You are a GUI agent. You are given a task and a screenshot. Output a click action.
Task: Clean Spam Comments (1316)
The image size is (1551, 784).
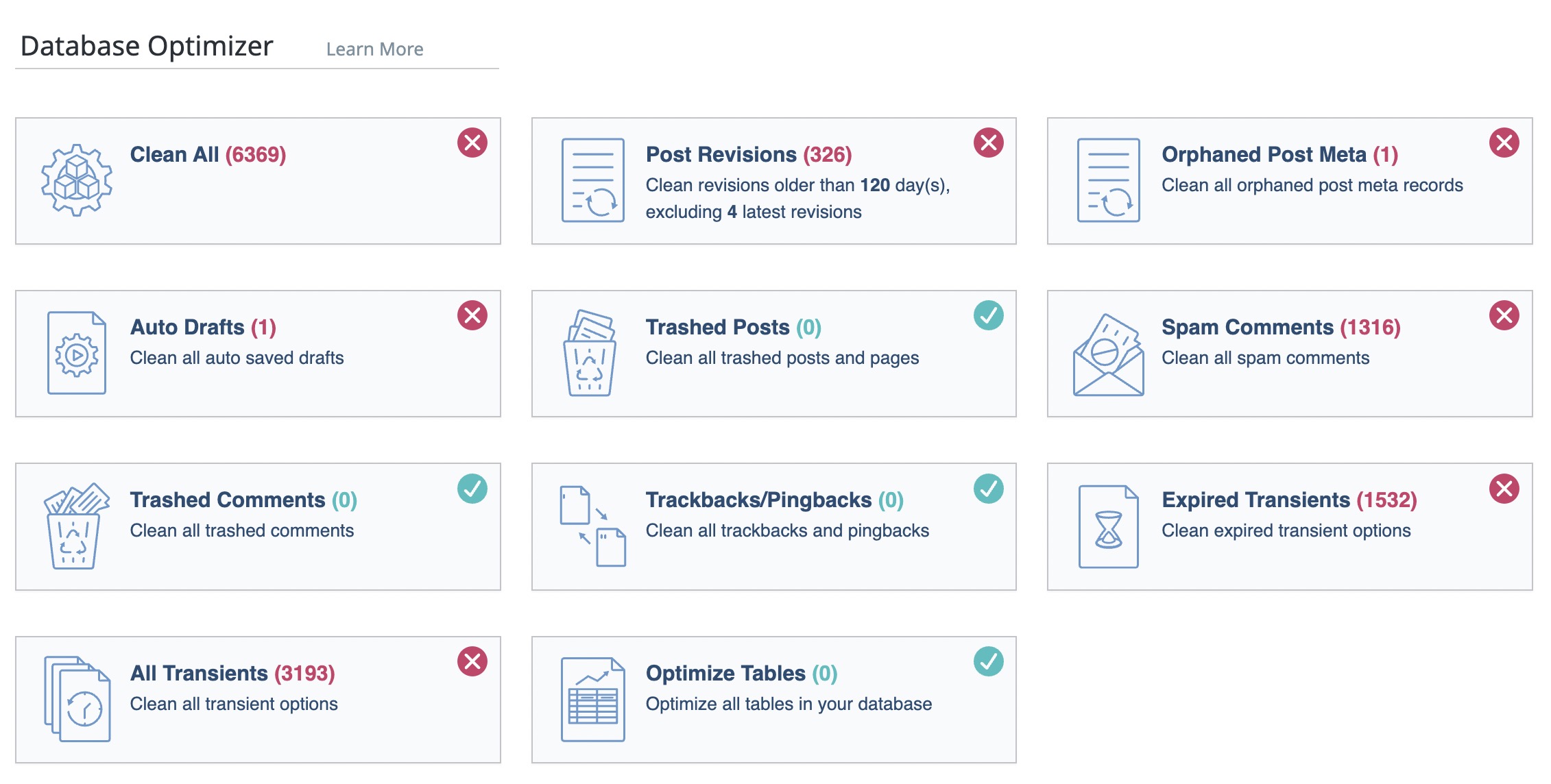click(x=1281, y=328)
